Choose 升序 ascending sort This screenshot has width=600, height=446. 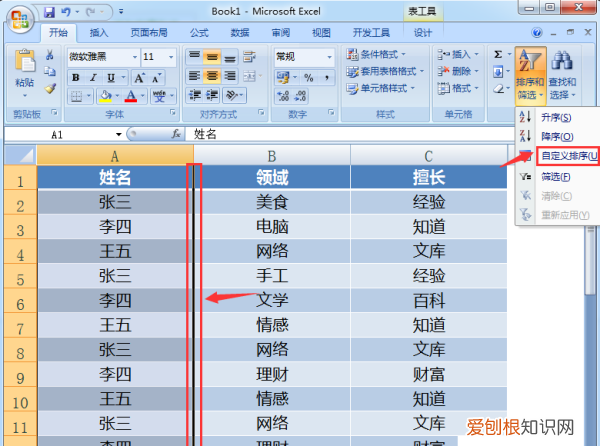click(x=556, y=117)
